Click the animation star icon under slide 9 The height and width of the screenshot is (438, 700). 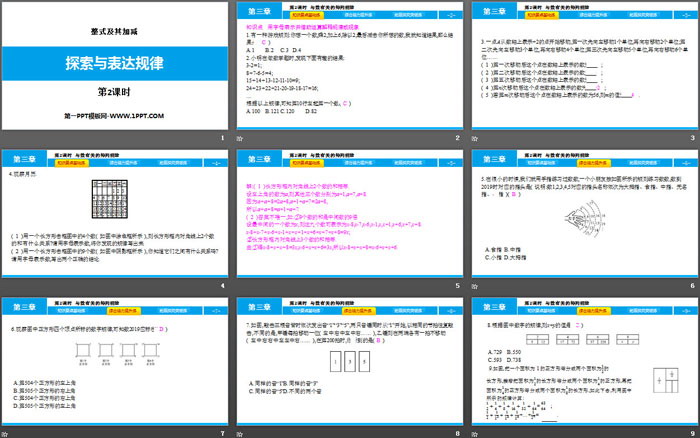[x=475, y=434]
